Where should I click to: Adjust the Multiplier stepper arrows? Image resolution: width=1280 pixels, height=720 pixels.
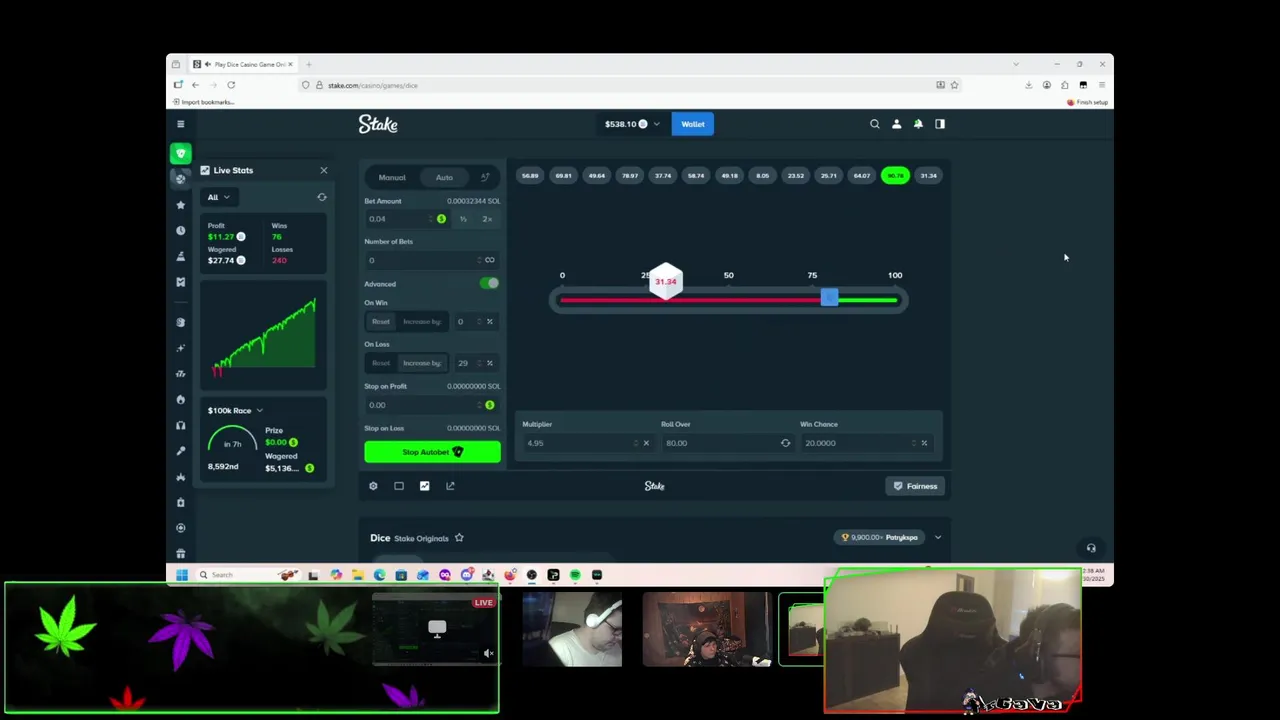coord(635,443)
